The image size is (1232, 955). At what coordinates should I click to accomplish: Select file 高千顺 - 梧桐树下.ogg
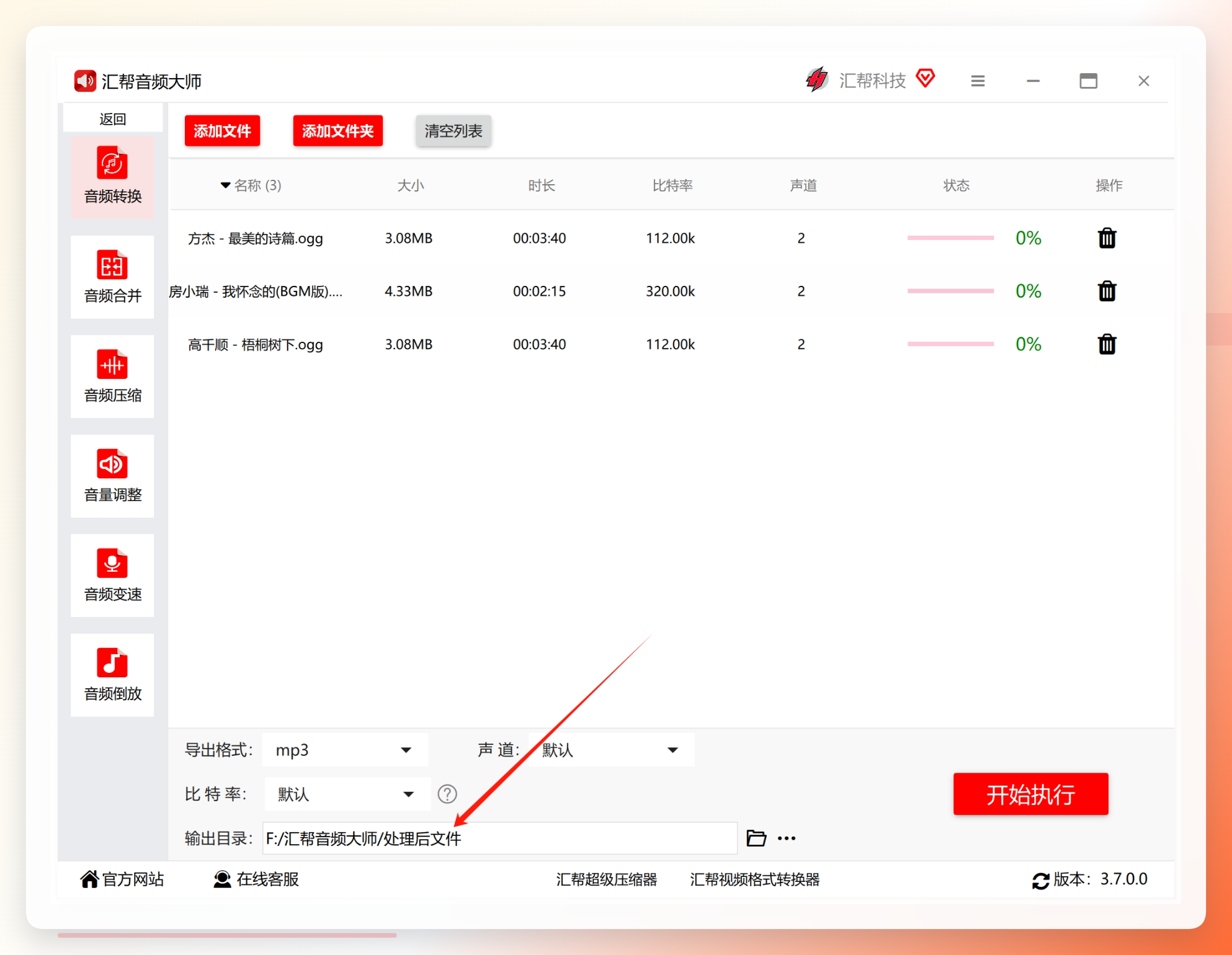click(256, 345)
